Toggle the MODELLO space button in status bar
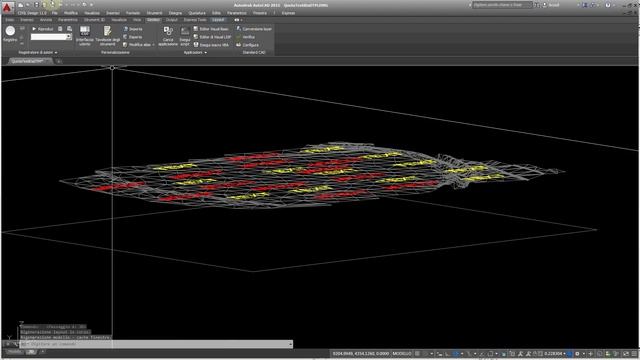The width and height of the screenshot is (640, 360). point(402,353)
